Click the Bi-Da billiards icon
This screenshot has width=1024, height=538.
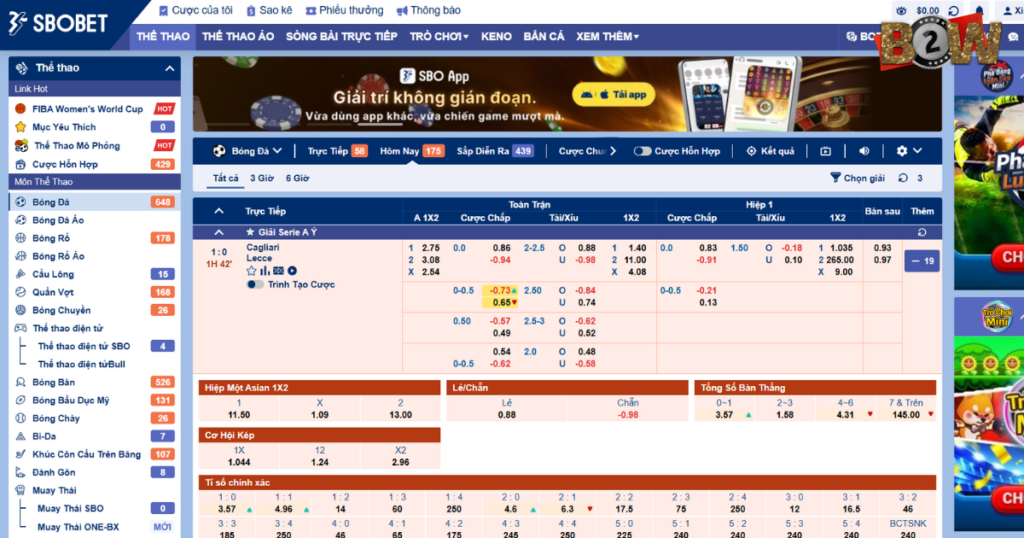pos(21,436)
